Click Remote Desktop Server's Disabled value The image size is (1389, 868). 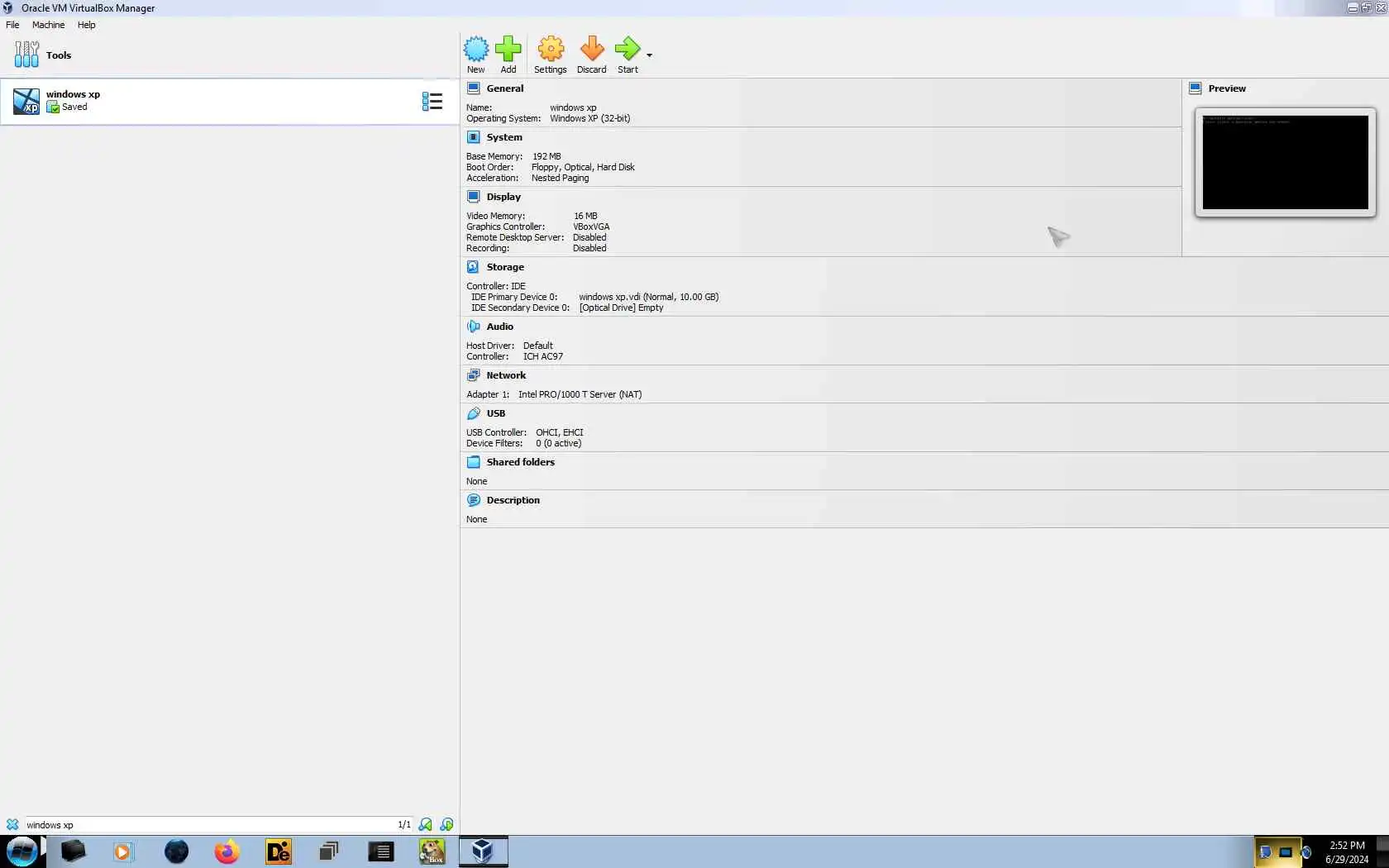pyautogui.click(x=589, y=237)
